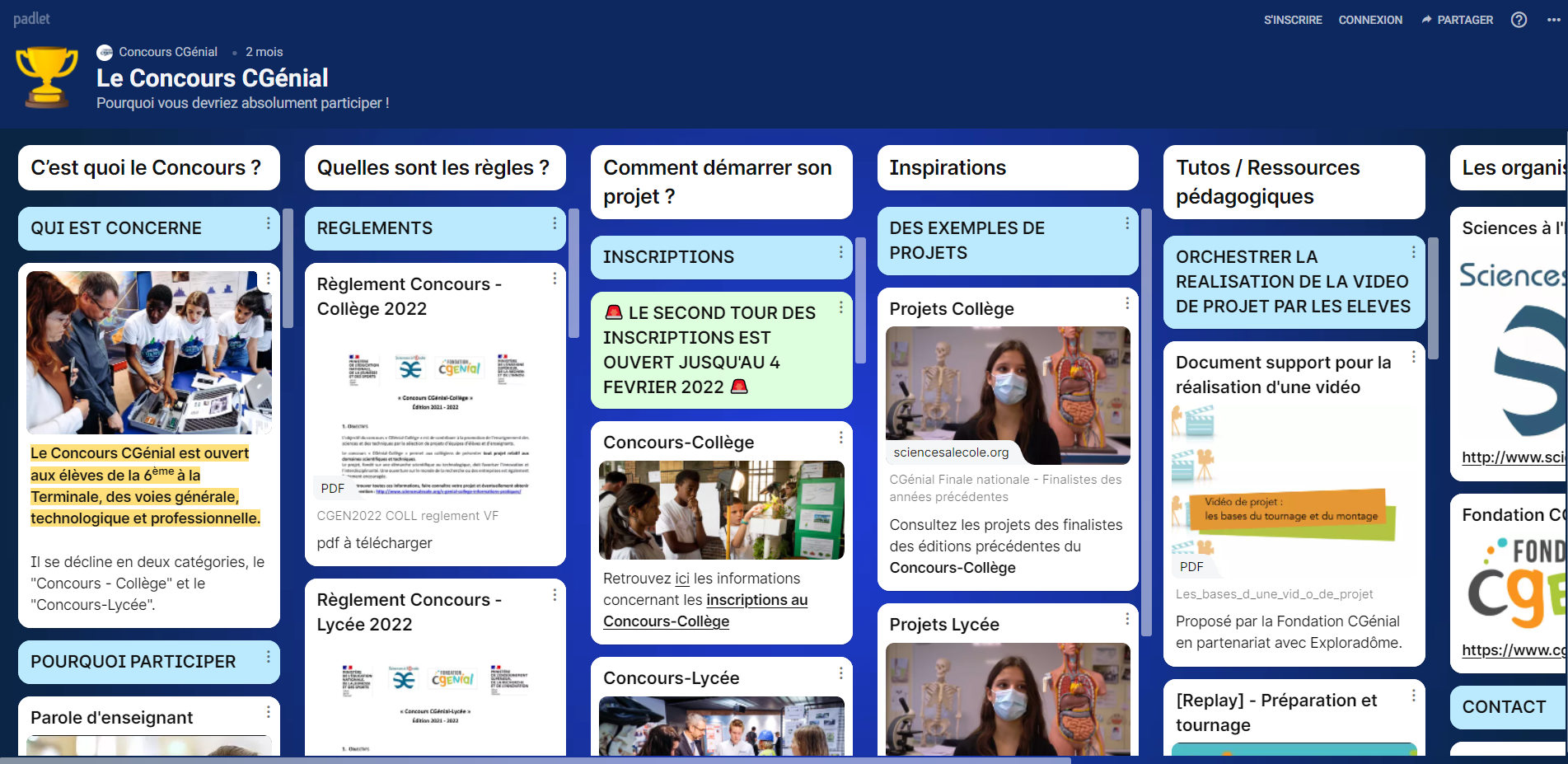Open the help question mark icon

click(1519, 20)
